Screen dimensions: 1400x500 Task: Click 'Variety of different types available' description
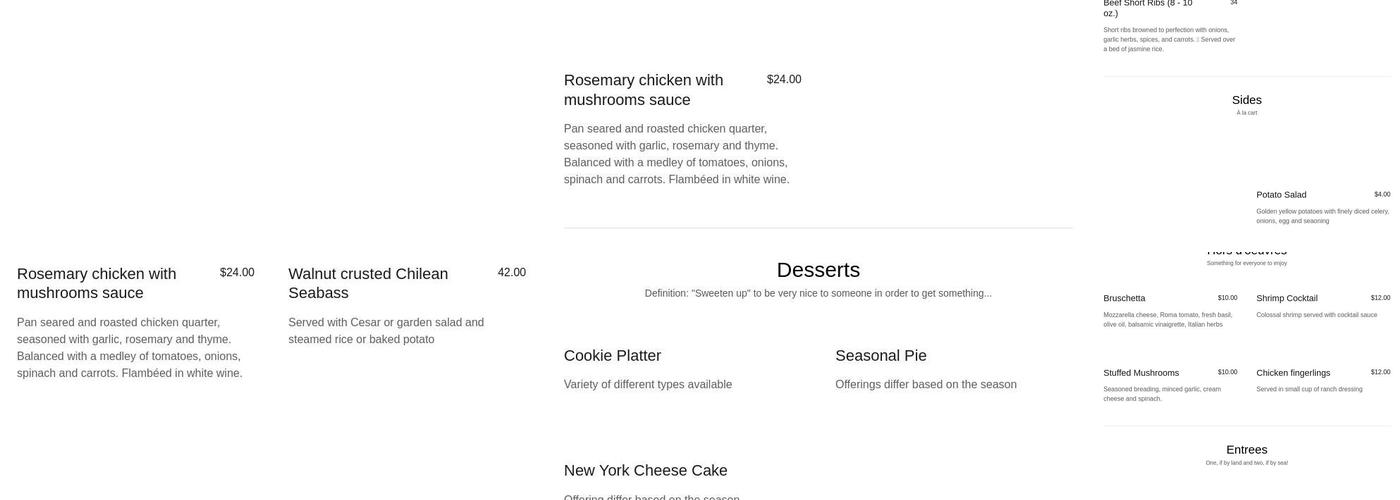pyautogui.click(x=648, y=385)
